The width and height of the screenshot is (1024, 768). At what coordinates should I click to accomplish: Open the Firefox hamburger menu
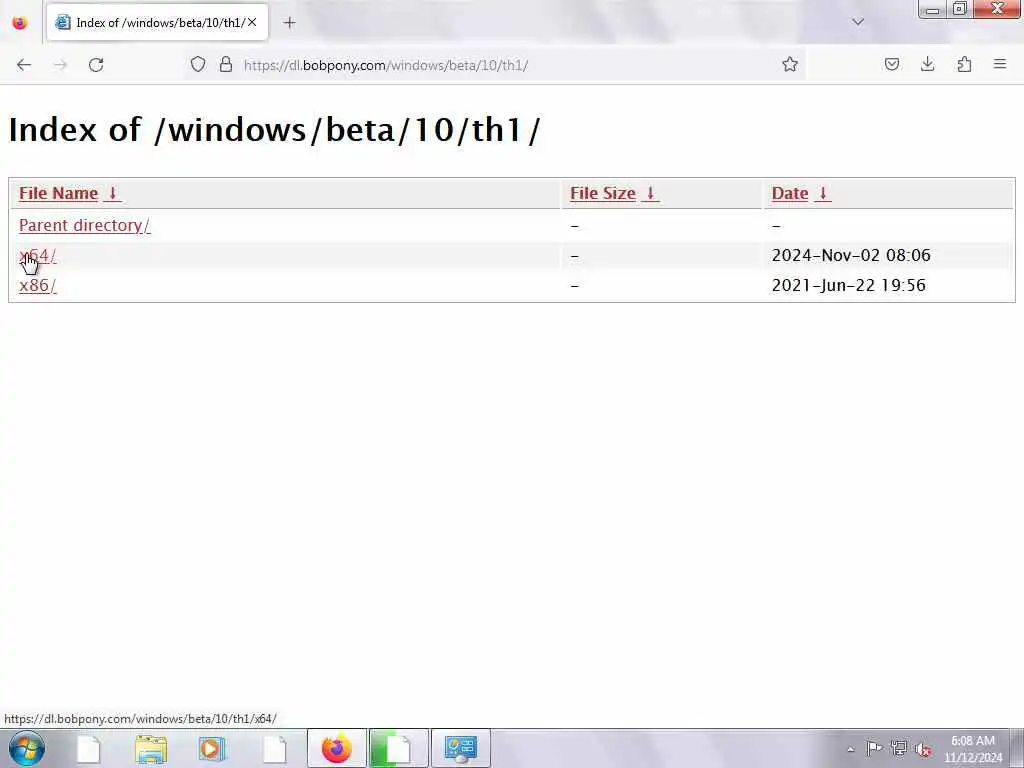(1000, 65)
